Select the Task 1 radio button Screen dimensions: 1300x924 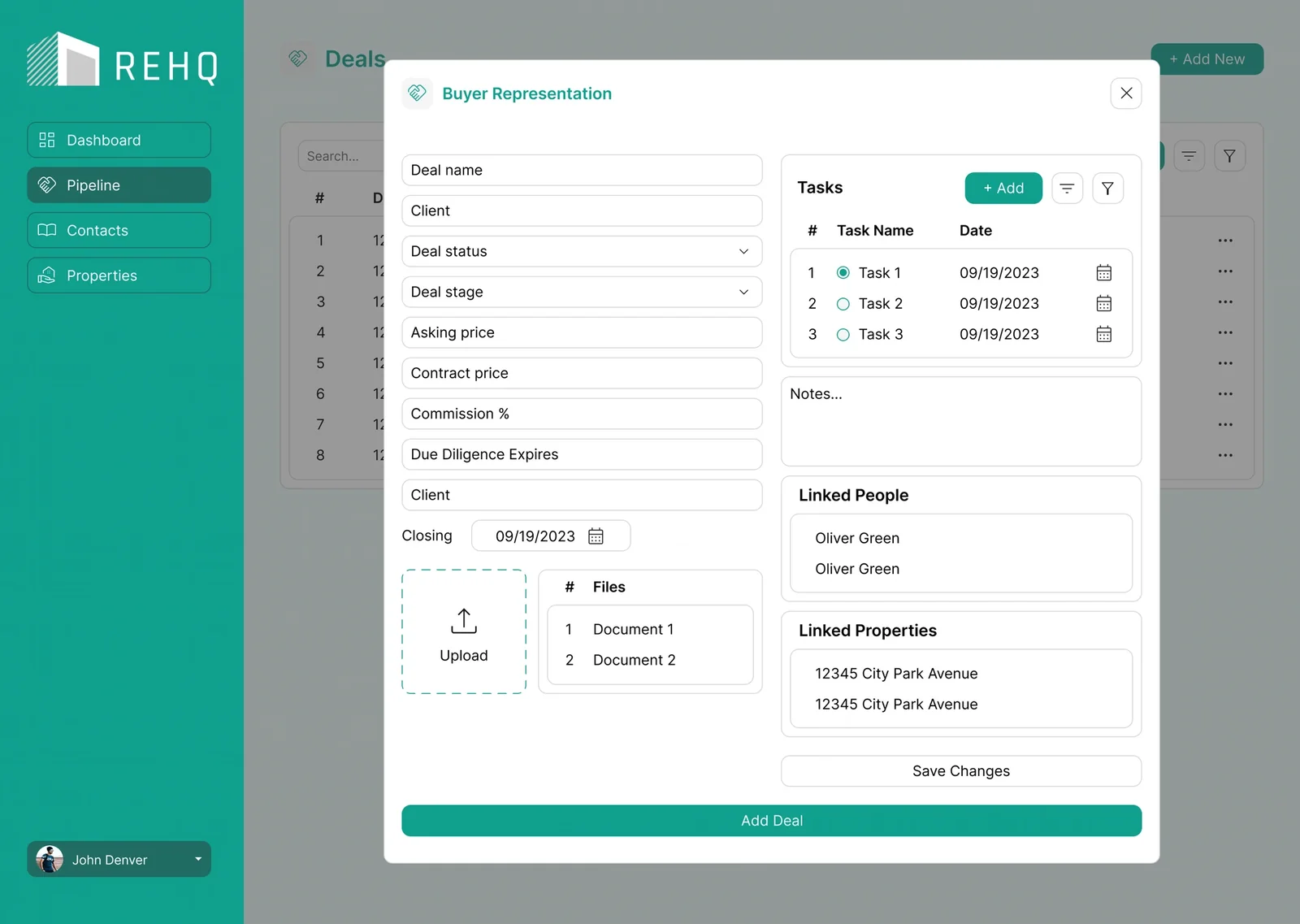point(843,272)
